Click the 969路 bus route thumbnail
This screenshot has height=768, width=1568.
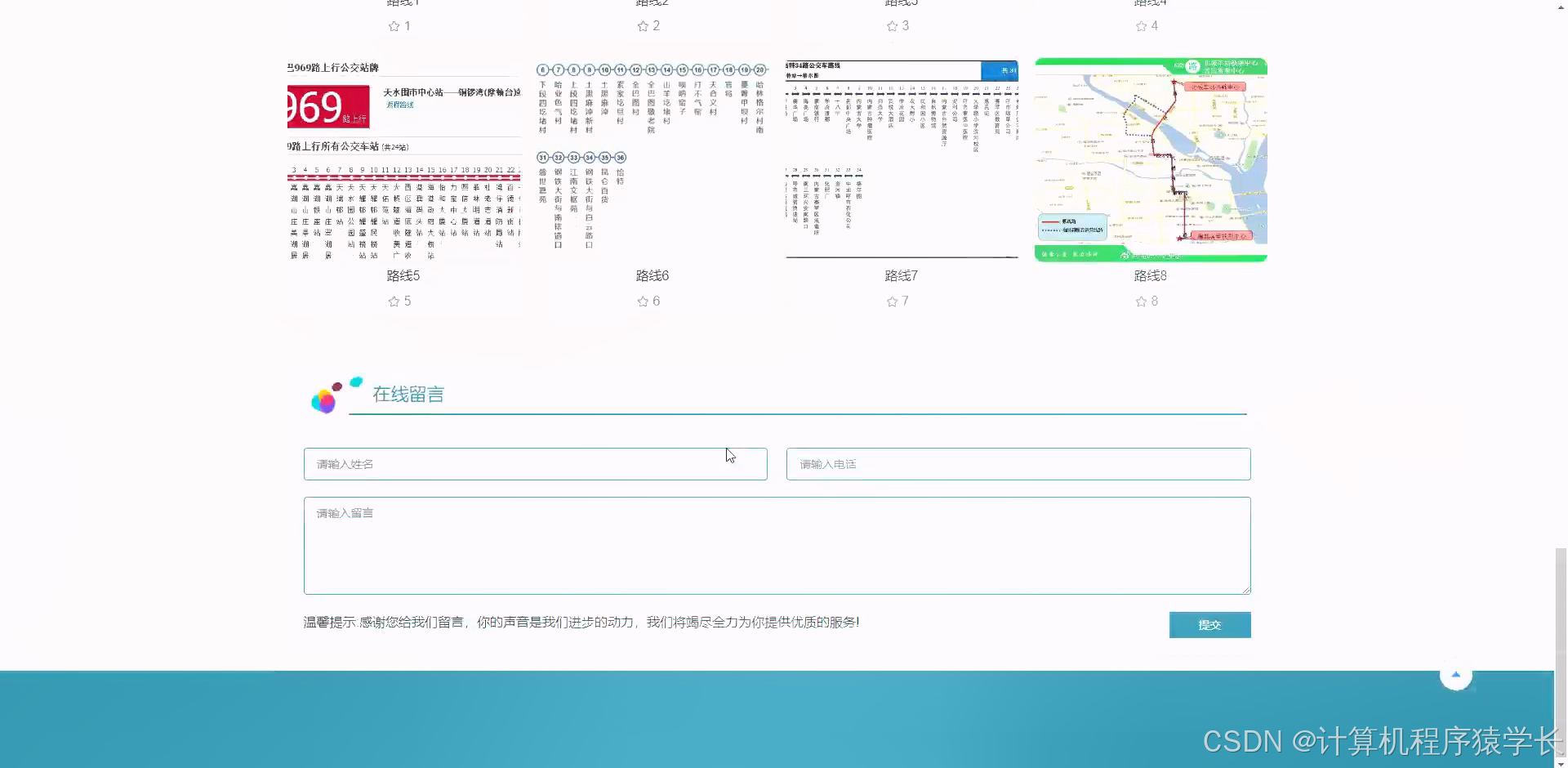[x=403, y=159]
